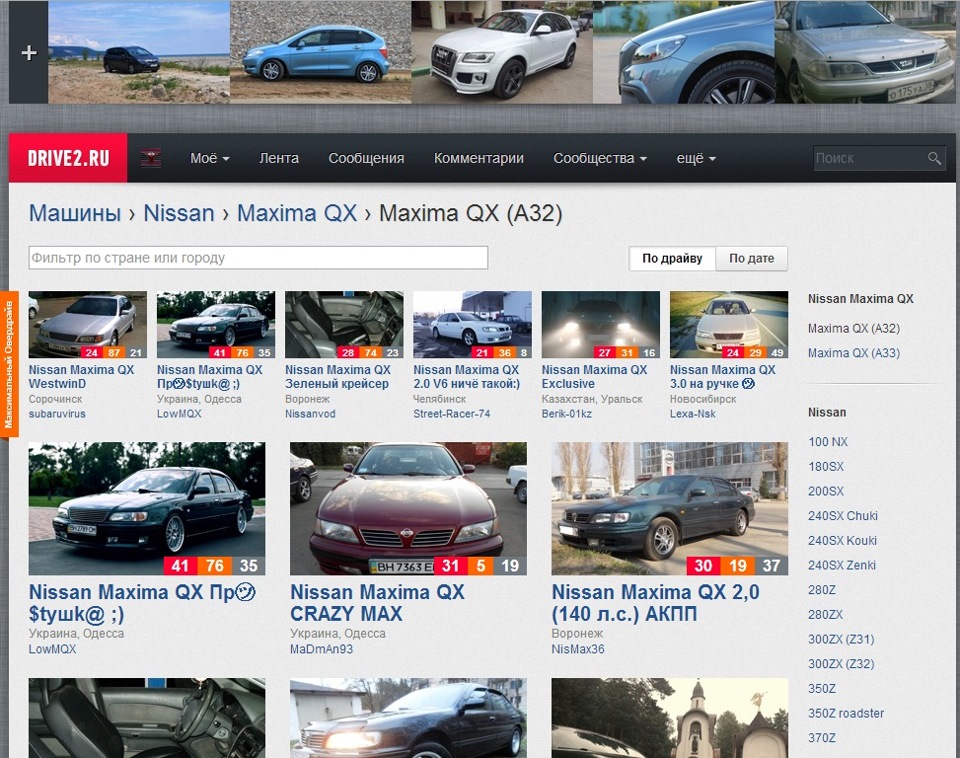The height and width of the screenshot is (758, 960).
Task: Open the DRIVE2.RU logo home link
Action: click(x=68, y=158)
